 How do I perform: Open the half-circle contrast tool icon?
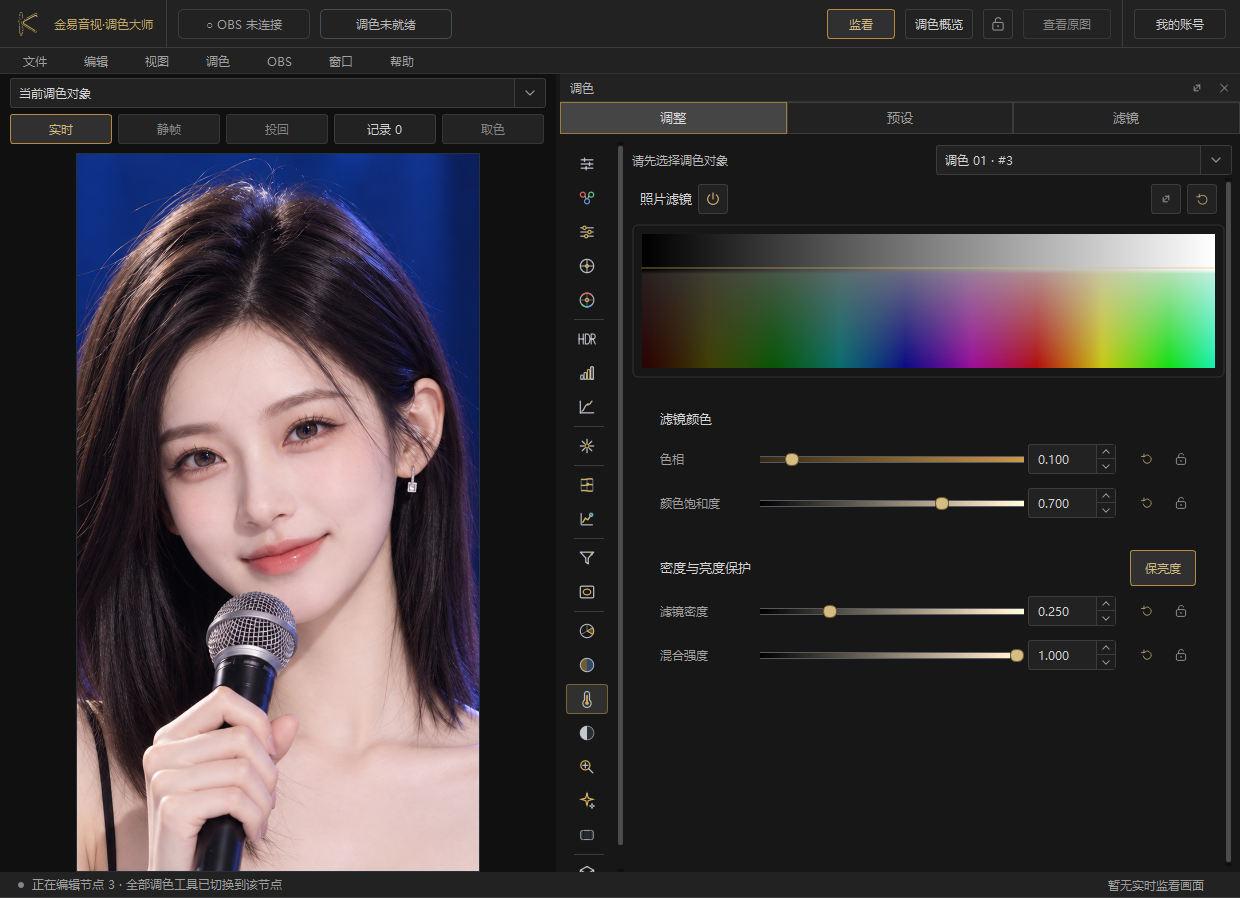(x=587, y=733)
